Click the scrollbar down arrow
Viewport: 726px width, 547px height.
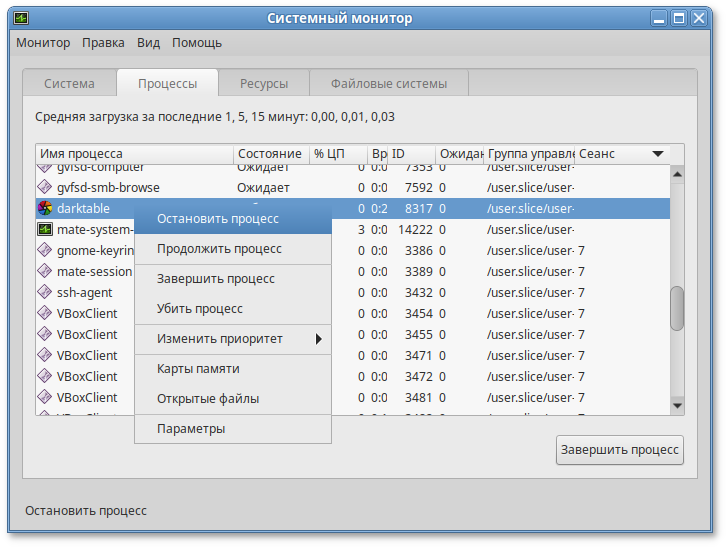[677, 405]
